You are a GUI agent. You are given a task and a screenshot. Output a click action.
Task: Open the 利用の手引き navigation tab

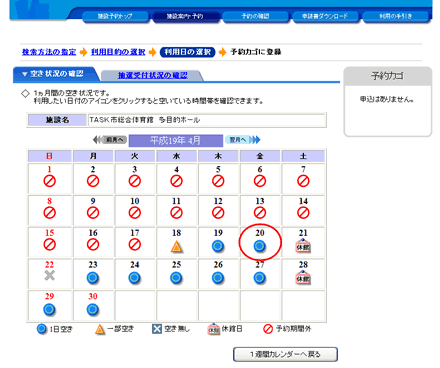click(x=396, y=16)
